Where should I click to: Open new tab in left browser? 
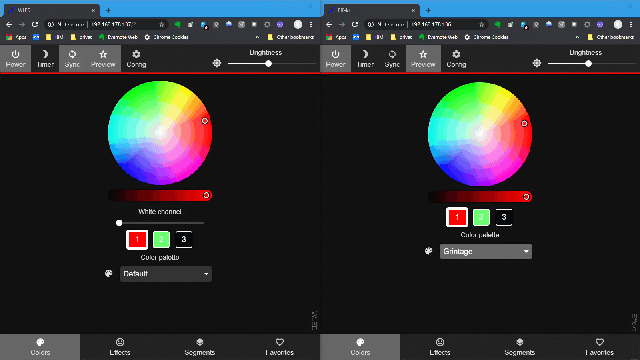pyautogui.click(x=108, y=10)
